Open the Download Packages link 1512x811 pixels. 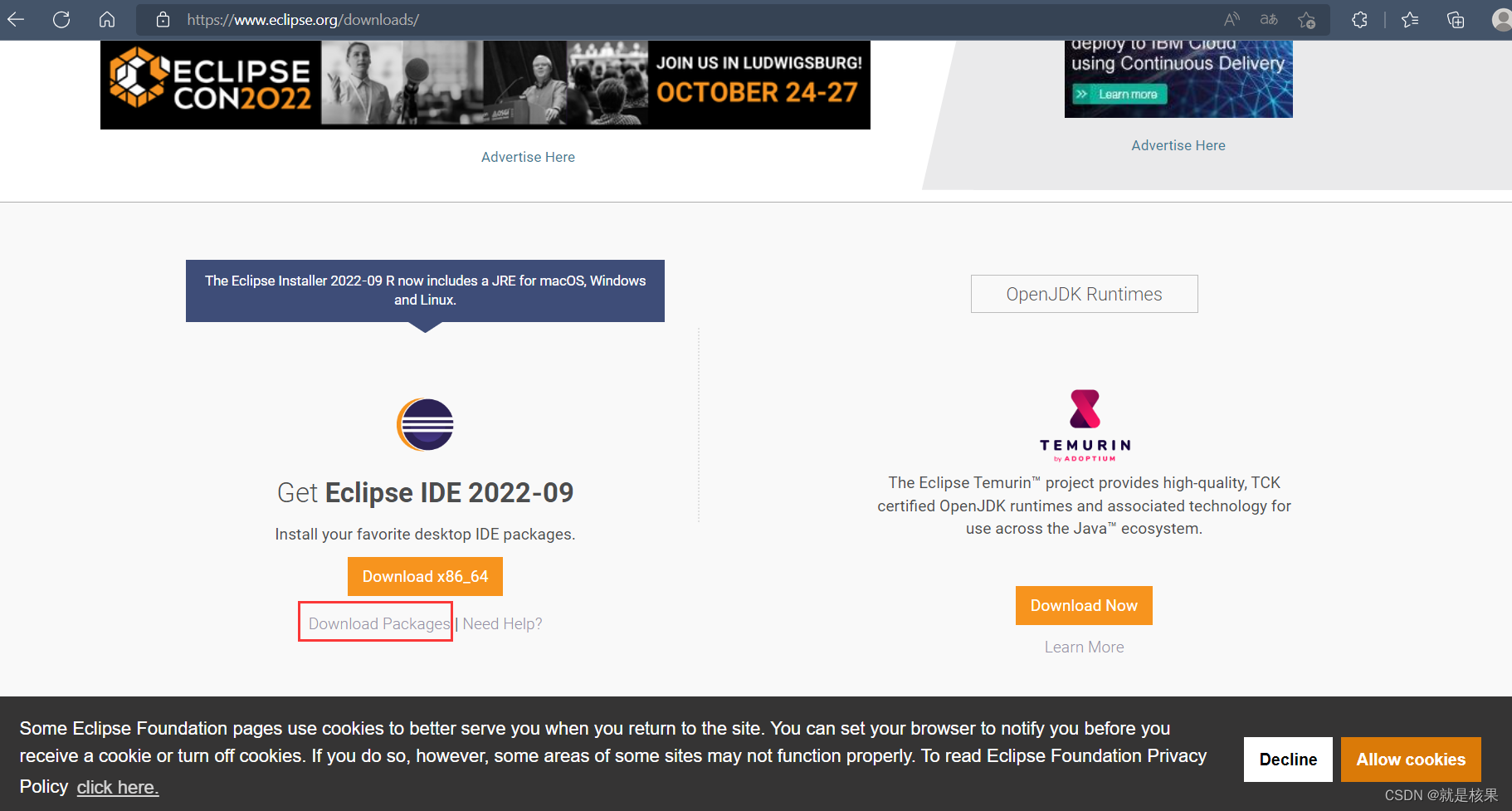click(x=379, y=623)
